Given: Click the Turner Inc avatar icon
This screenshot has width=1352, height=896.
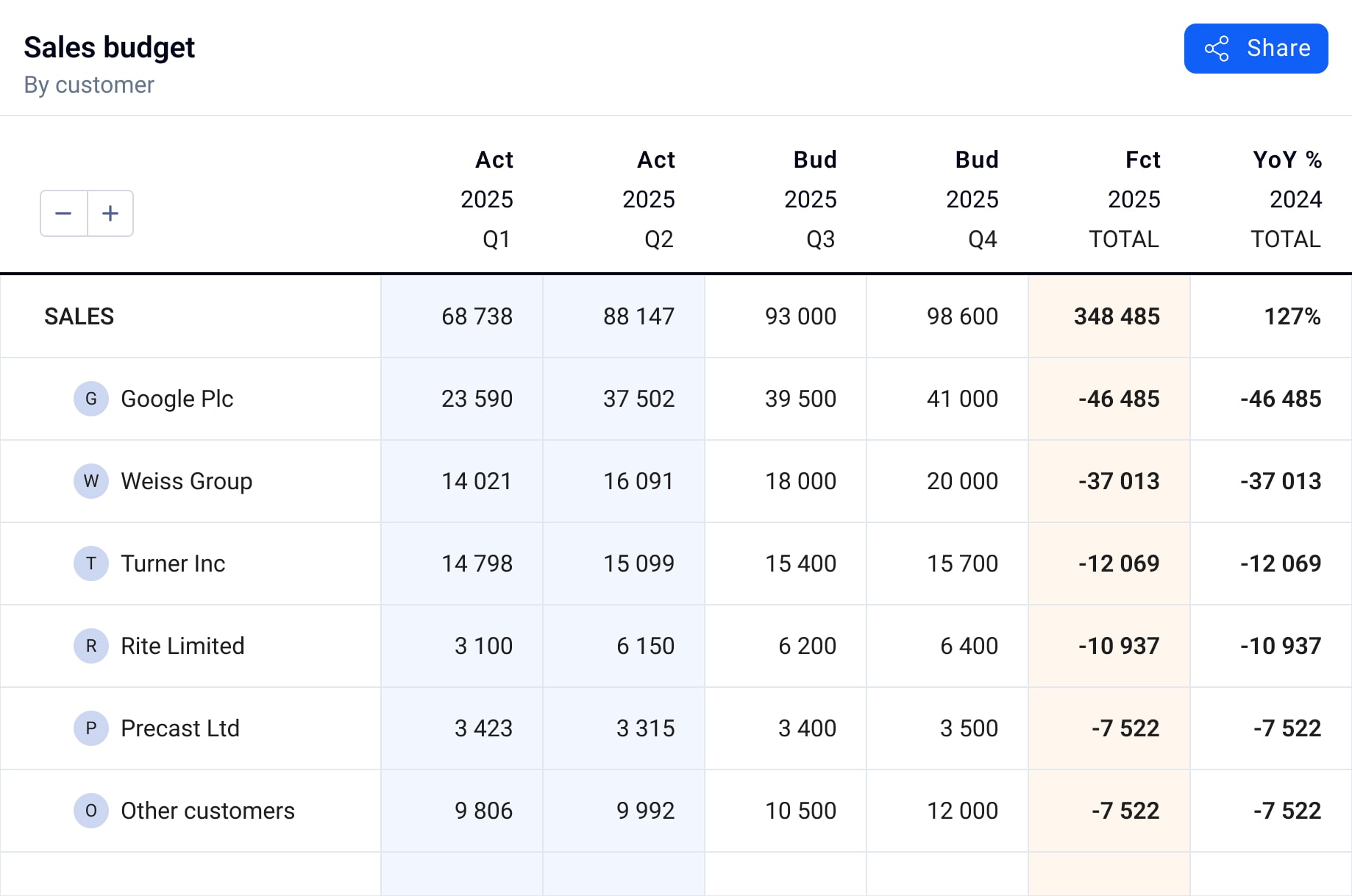Looking at the screenshot, I should click(91, 563).
